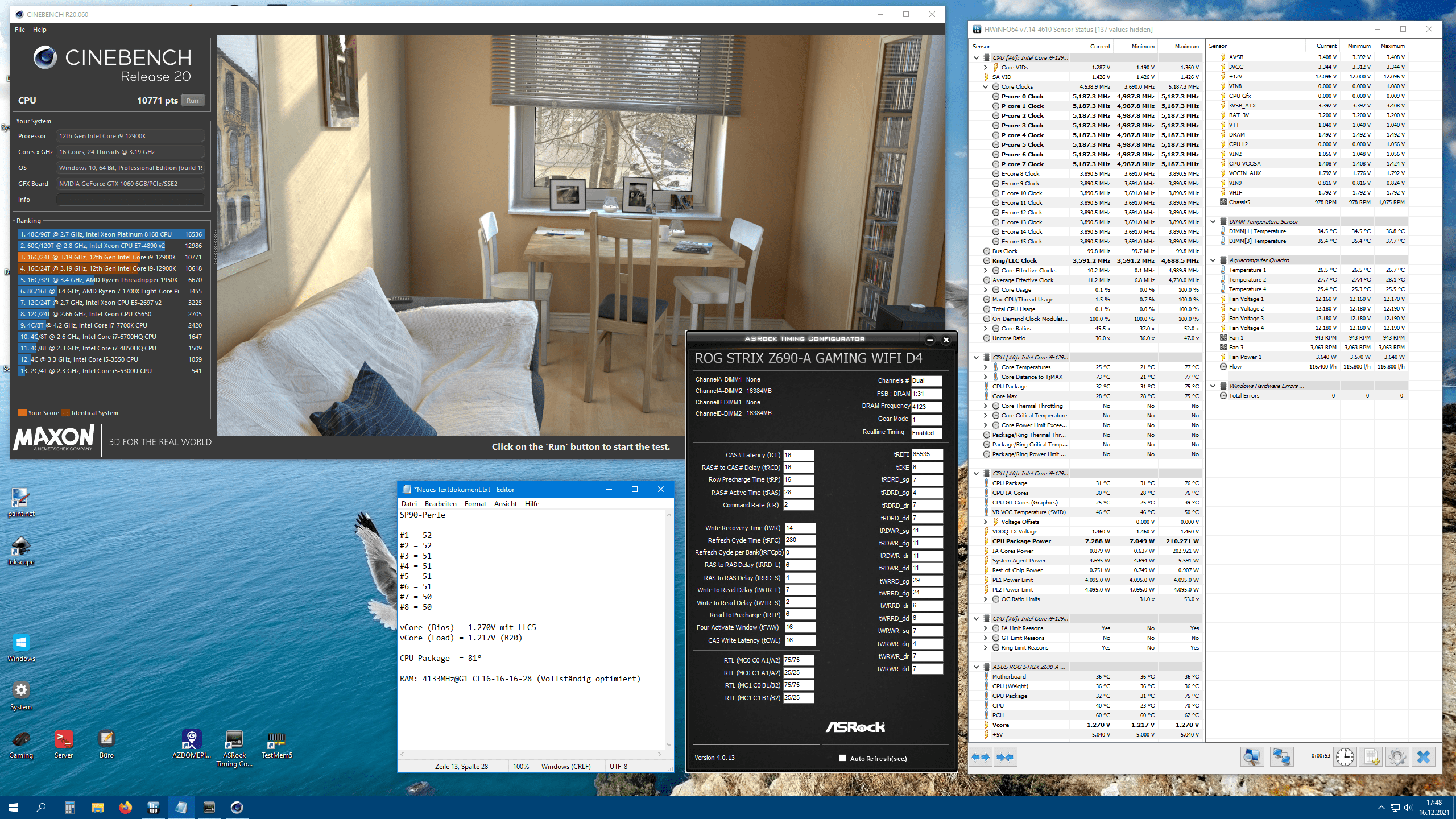The image size is (1456, 819).
Task: Select ranking row Xeon Platinum 8168
Action: point(111,234)
